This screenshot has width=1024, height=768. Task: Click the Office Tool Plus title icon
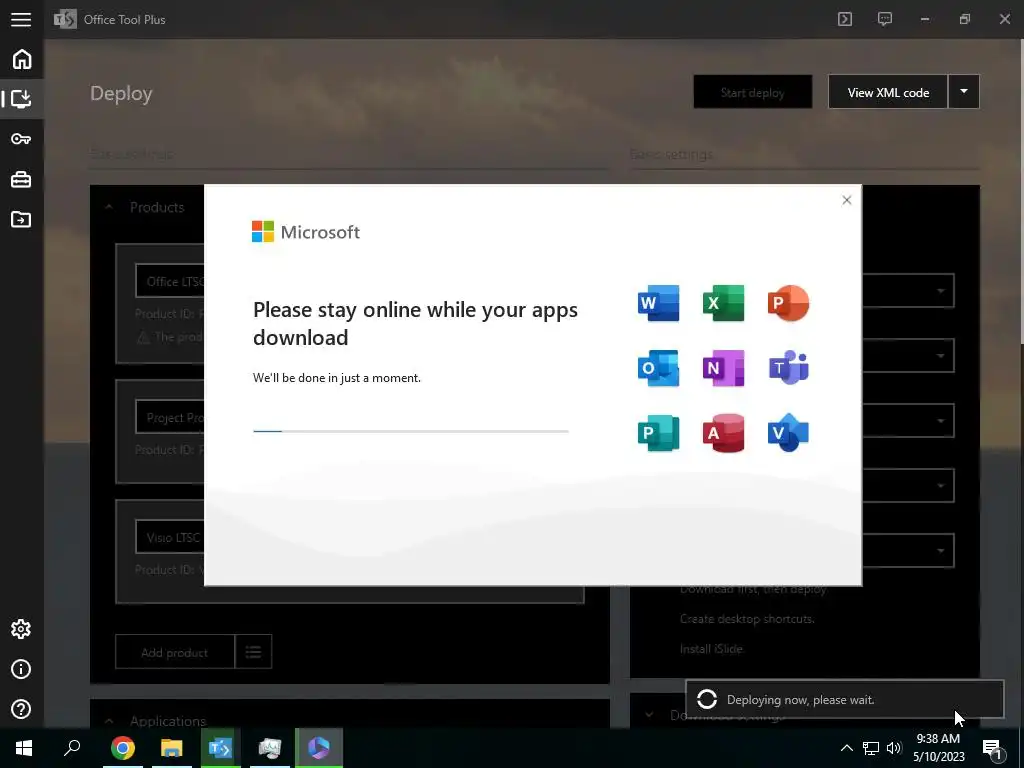tap(65, 19)
